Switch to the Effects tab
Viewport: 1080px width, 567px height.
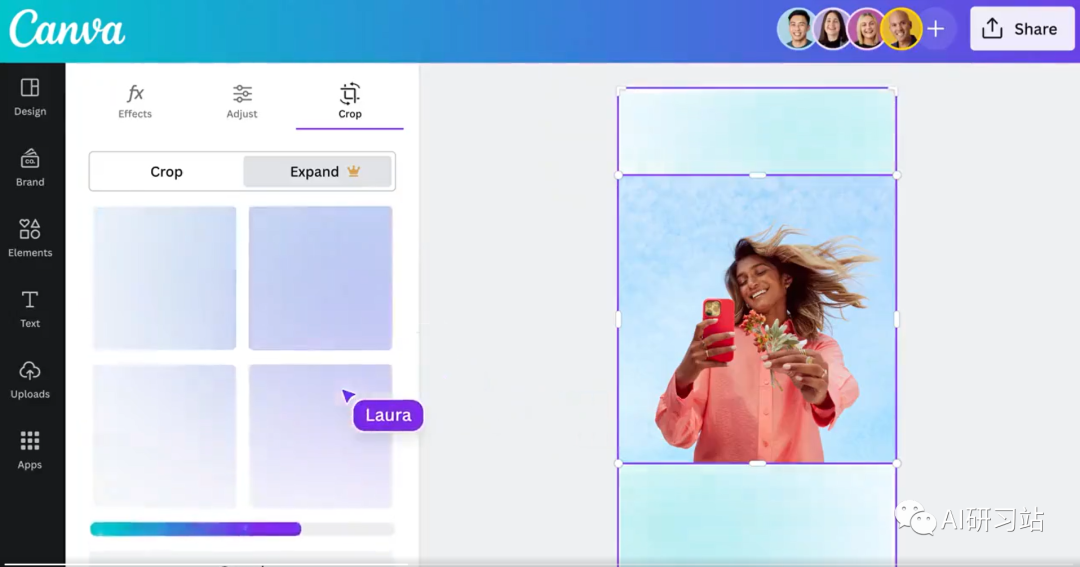[x=135, y=101]
